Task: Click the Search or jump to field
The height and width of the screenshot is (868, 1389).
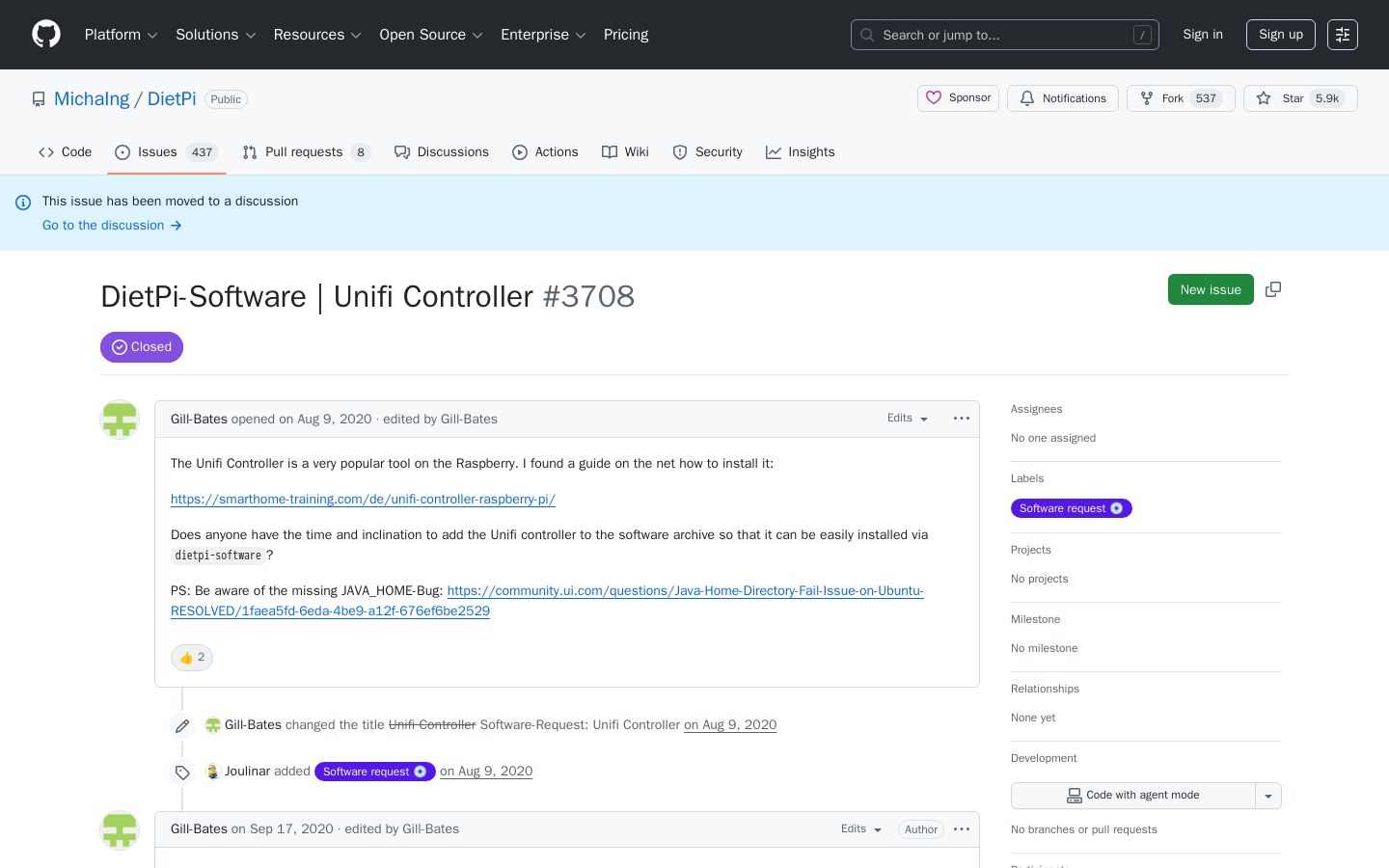Action: pos(1005,35)
